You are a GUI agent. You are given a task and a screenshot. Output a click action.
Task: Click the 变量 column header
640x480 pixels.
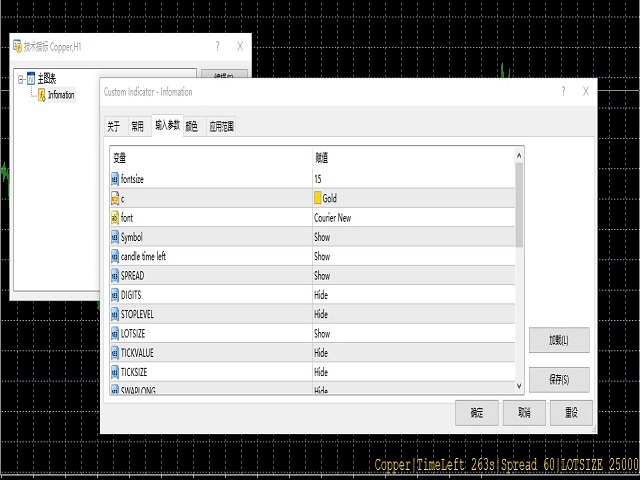click(x=211, y=158)
